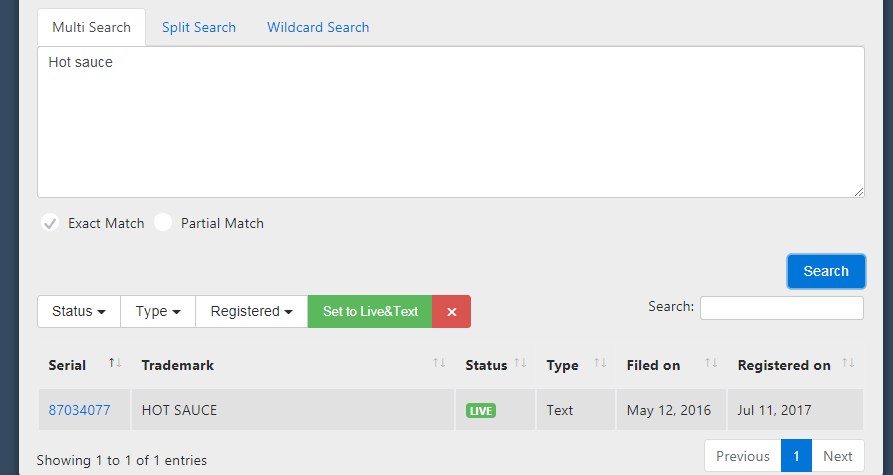
Task: Click the Showing 1 to 1 entries text
Action: pos(121,460)
